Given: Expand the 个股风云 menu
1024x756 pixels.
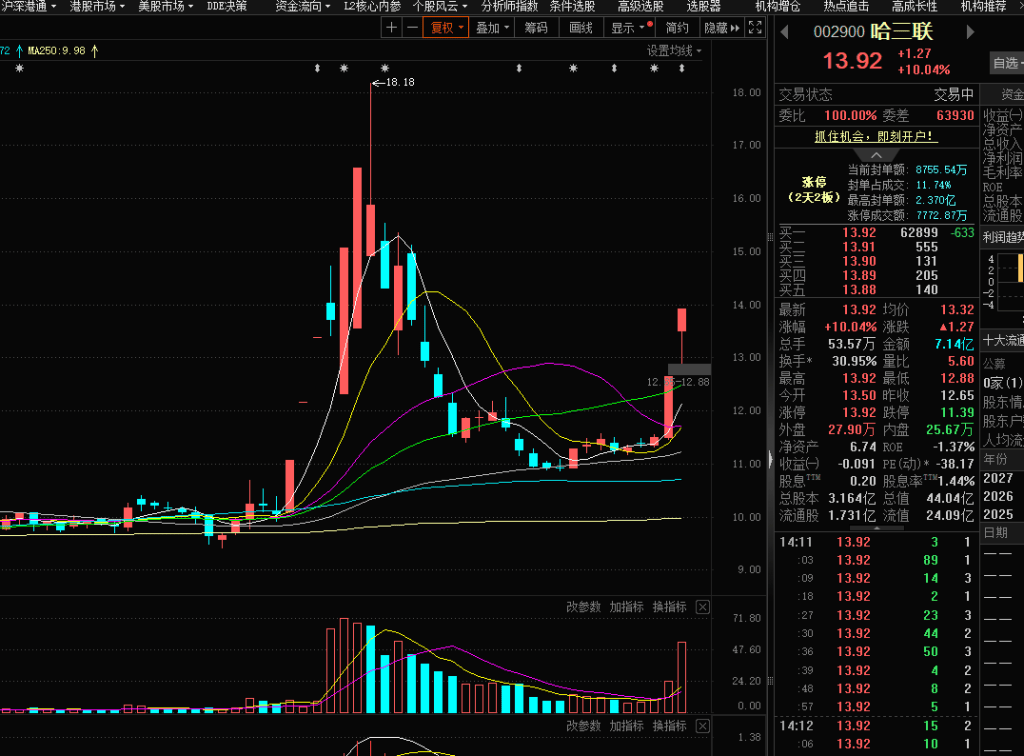Looking at the screenshot, I should [x=440, y=7].
